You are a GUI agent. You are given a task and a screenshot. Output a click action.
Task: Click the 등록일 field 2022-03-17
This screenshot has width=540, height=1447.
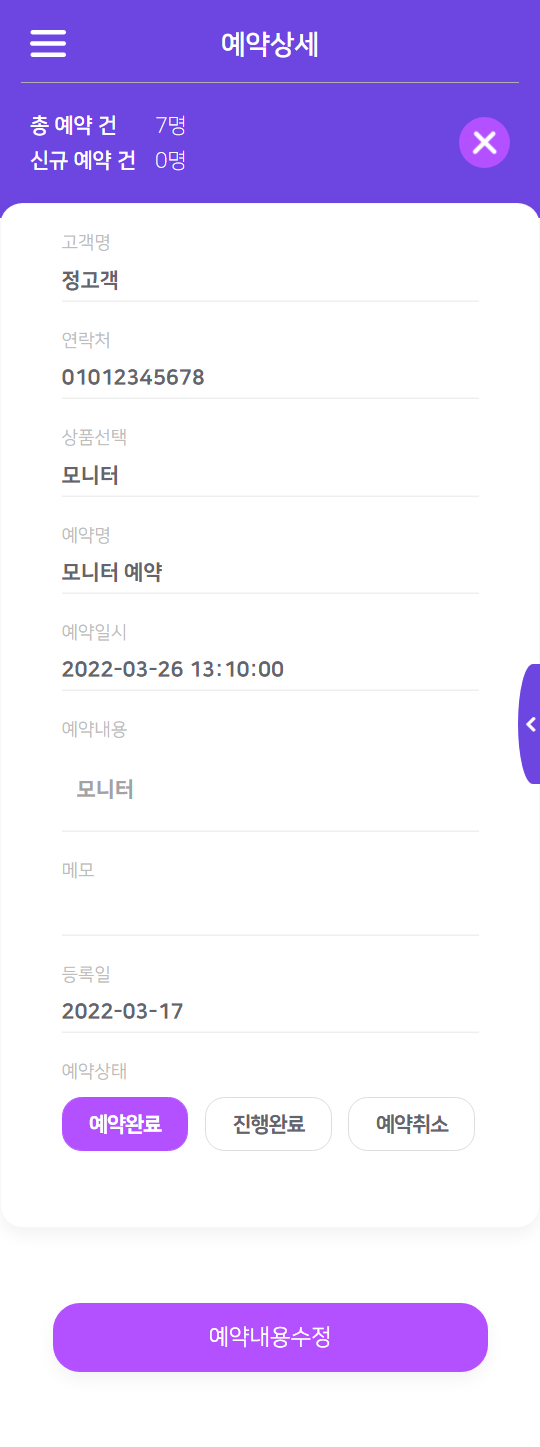[270, 1011]
